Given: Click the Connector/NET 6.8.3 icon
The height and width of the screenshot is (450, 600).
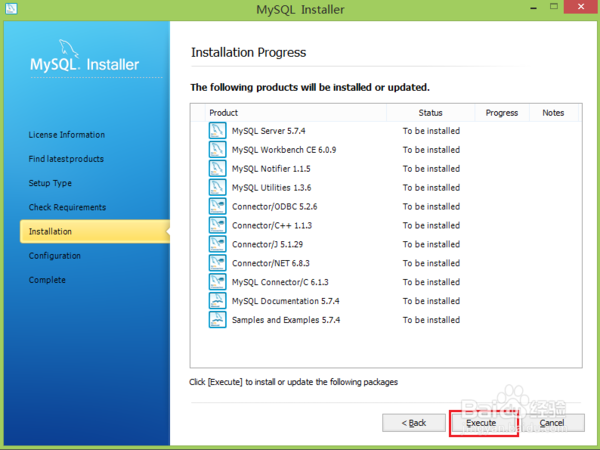Looking at the screenshot, I should (x=217, y=263).
